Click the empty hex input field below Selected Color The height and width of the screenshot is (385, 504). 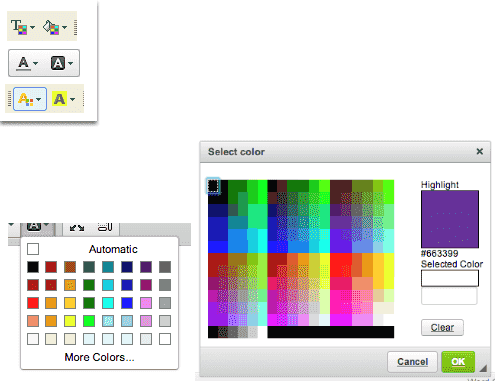coord(449,296)
